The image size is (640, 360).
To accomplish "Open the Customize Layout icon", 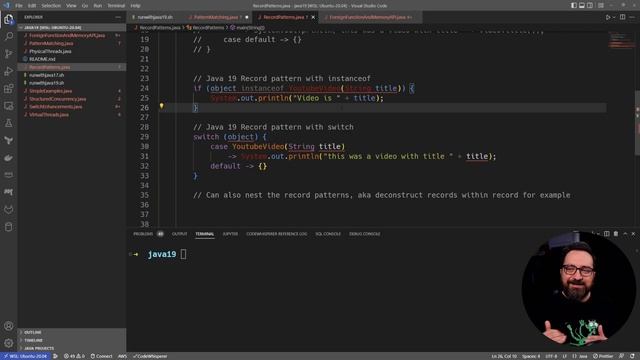I will 601,5.
